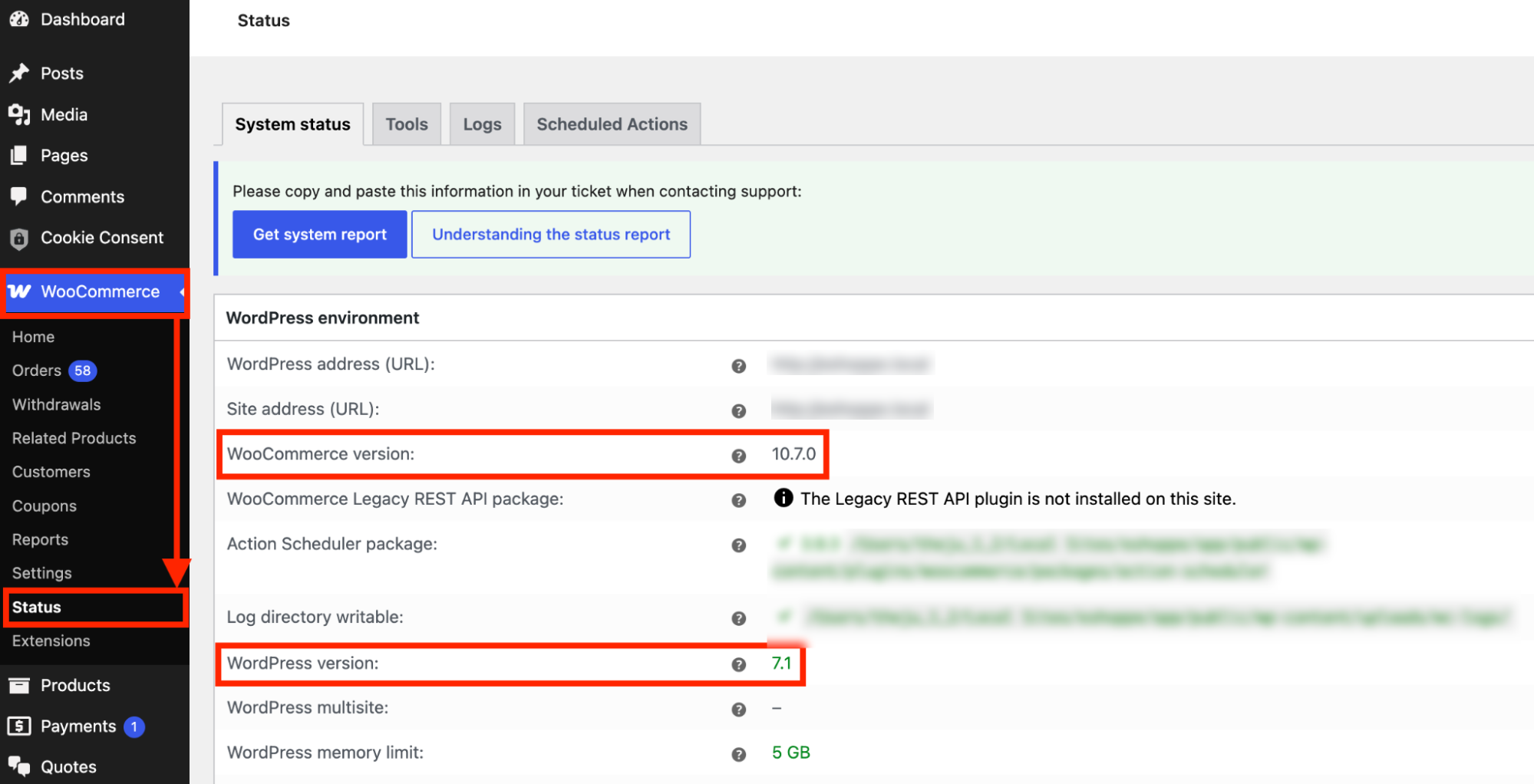Open the Products menu
This screenshot has width=1534, height=784.
(75, 685)
